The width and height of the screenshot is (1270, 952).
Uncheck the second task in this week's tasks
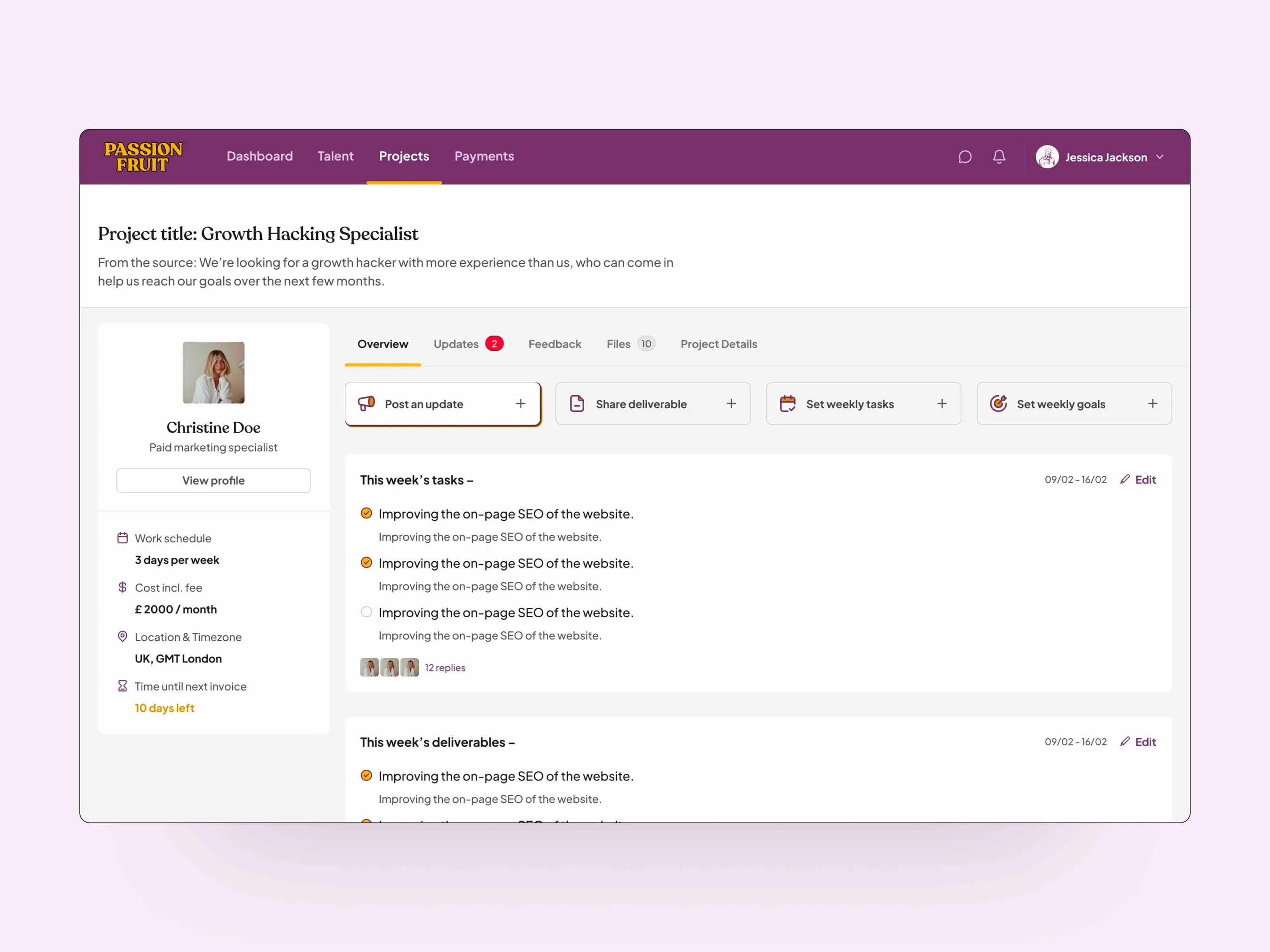pos(366,562)
